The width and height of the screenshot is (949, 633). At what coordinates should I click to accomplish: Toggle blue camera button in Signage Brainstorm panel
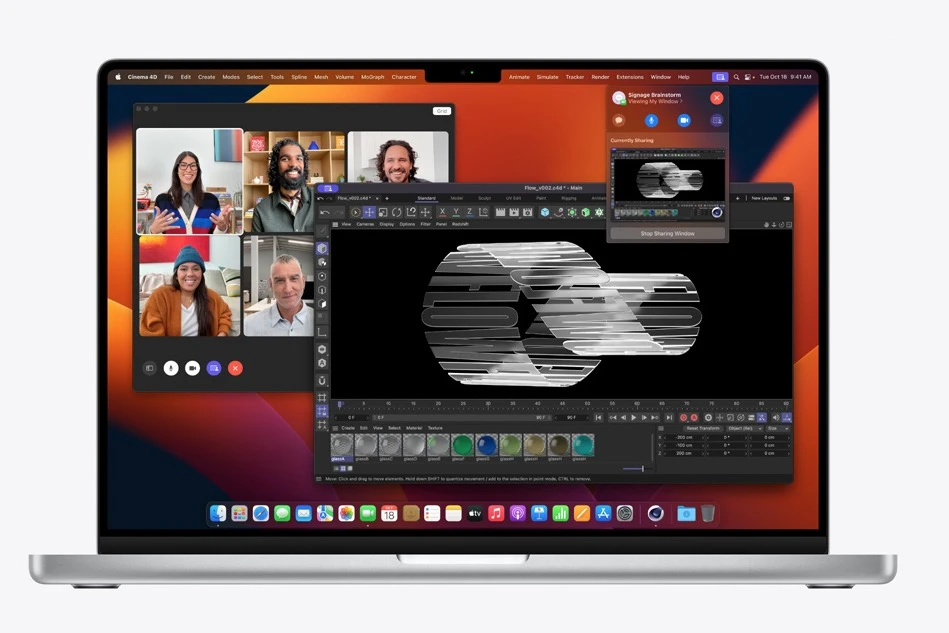[x=684, y=120]
